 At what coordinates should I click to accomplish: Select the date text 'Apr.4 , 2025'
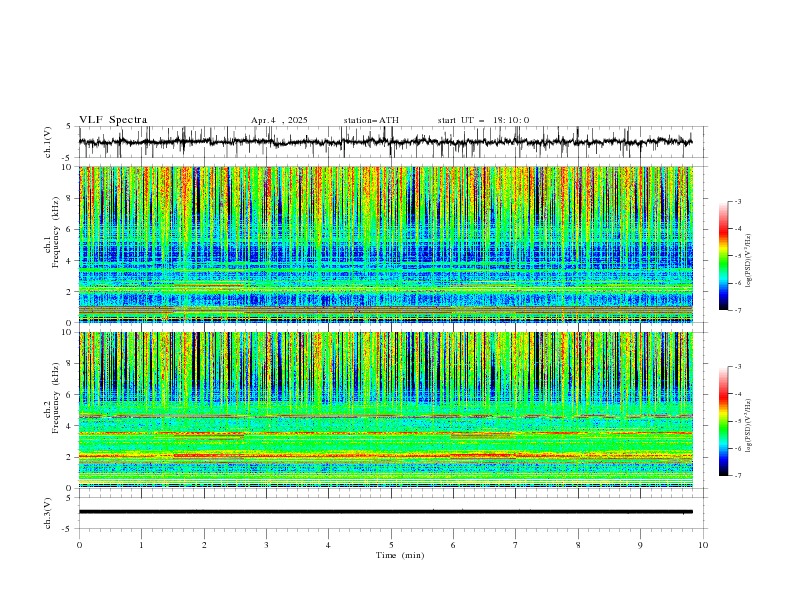tap(279, 120)
